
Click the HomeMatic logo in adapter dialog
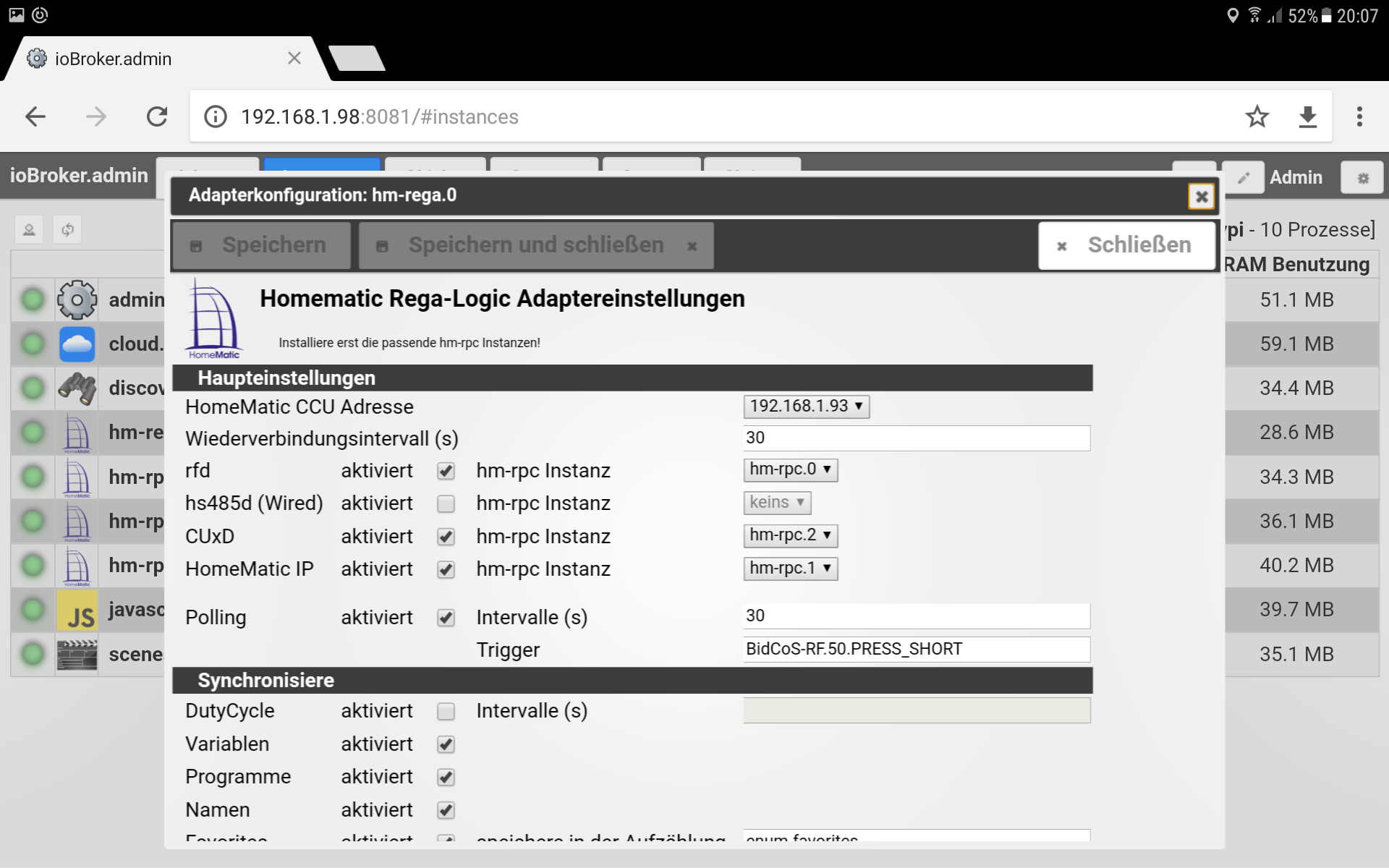click(213, 319)
